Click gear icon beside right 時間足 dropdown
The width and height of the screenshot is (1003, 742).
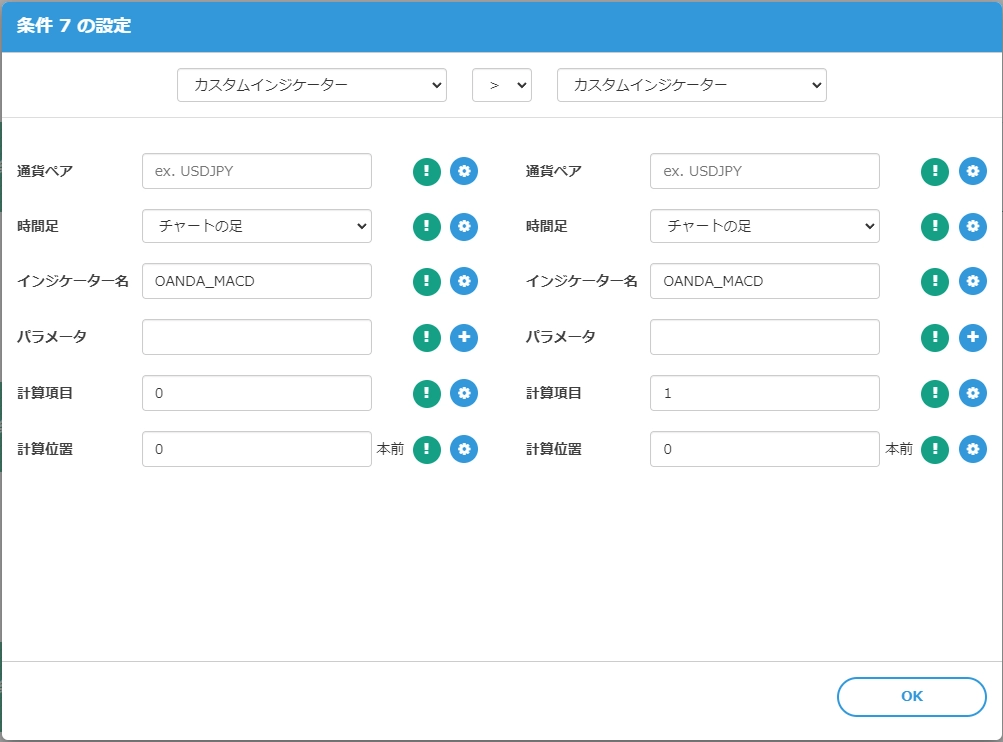[x=972, y=227]
